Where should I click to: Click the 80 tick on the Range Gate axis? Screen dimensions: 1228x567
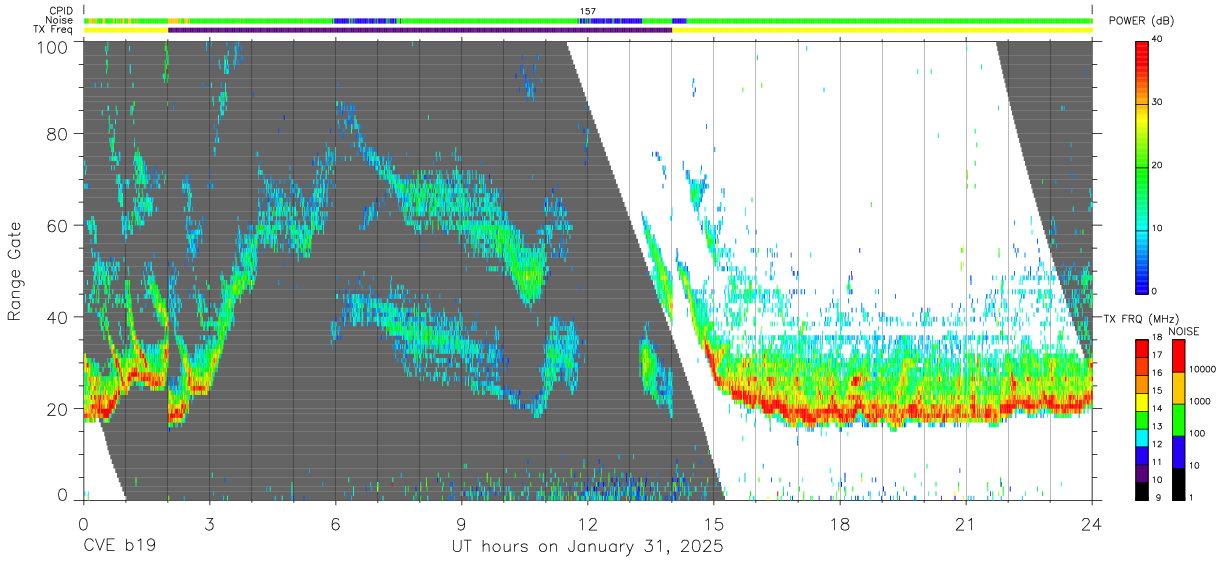pos(56,134)
